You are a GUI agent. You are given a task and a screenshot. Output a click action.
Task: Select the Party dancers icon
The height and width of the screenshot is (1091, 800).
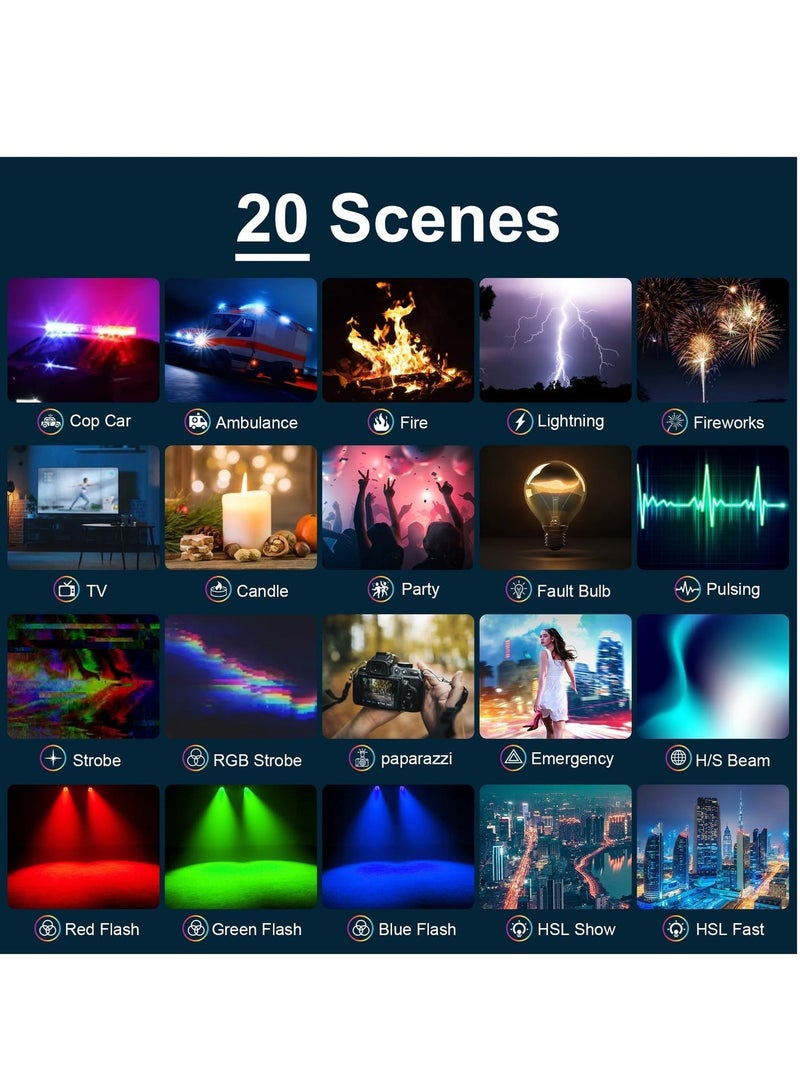point(381,590)
